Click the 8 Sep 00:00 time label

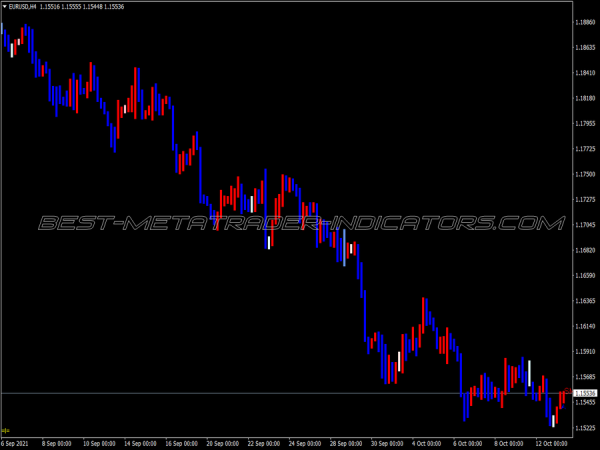point(56,443)
